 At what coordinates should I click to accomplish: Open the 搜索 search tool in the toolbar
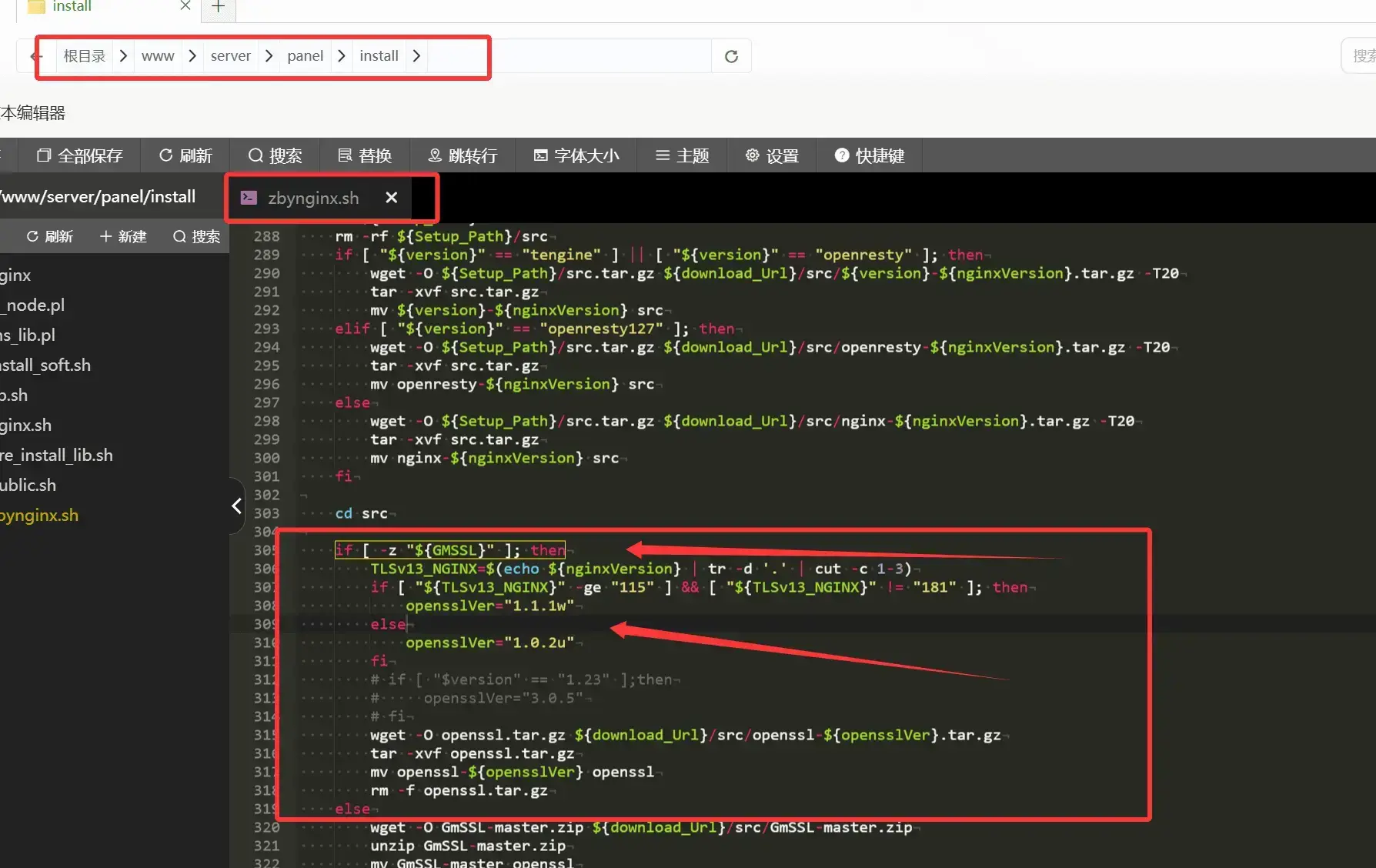pyautogui.click(x=254, y=155)
